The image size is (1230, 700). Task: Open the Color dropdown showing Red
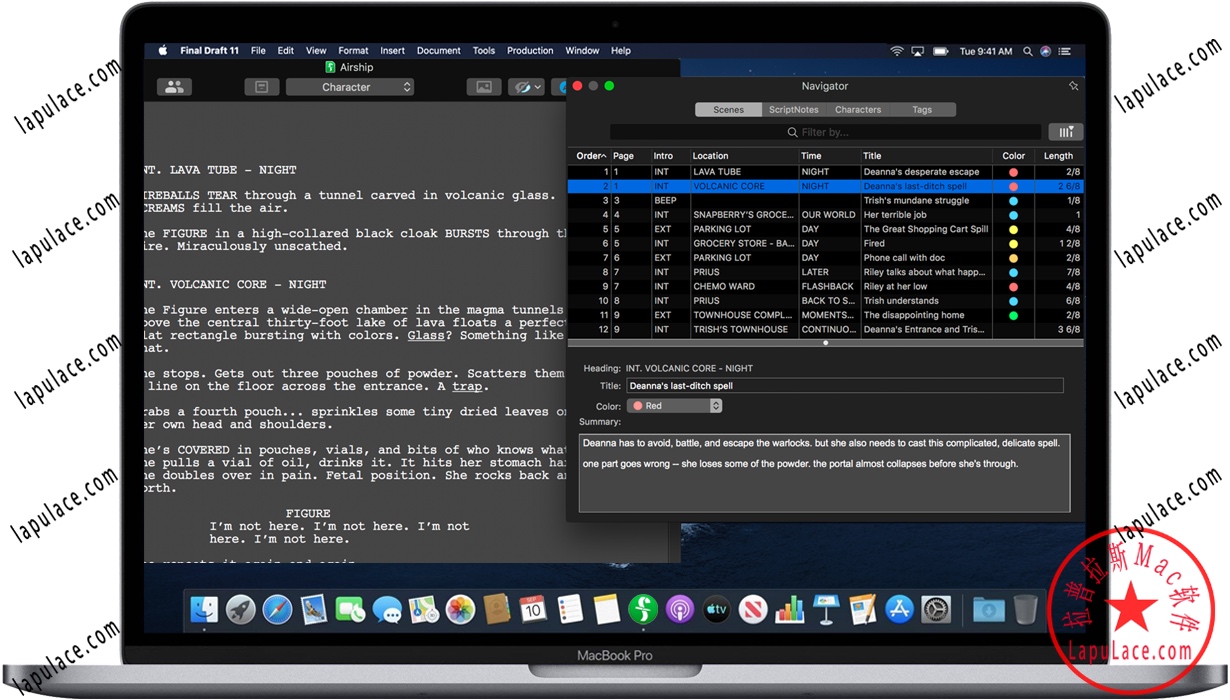tap(675, 405)
